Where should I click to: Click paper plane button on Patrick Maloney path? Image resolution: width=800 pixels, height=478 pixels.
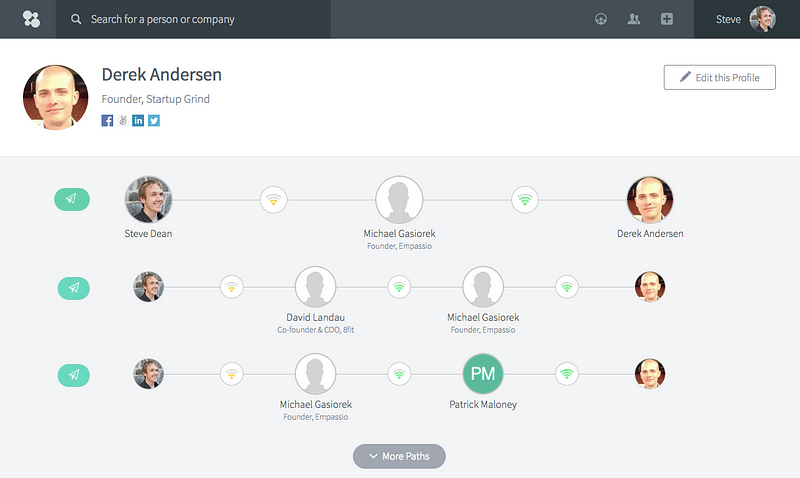(x=73, y=375)
